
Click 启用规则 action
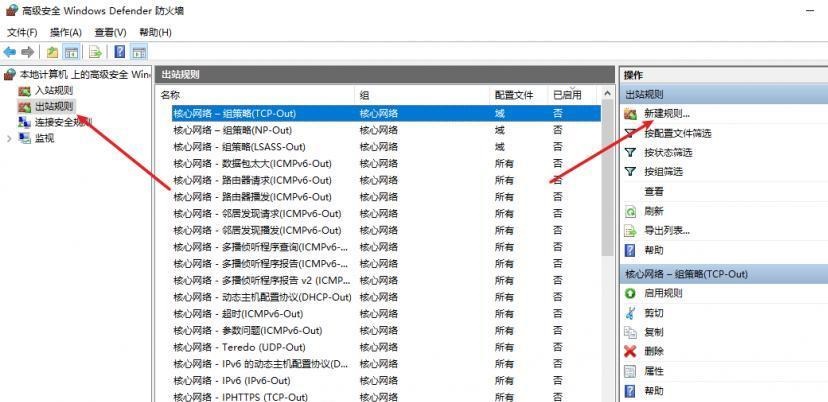pyautogui.click(x=663, y=293)
